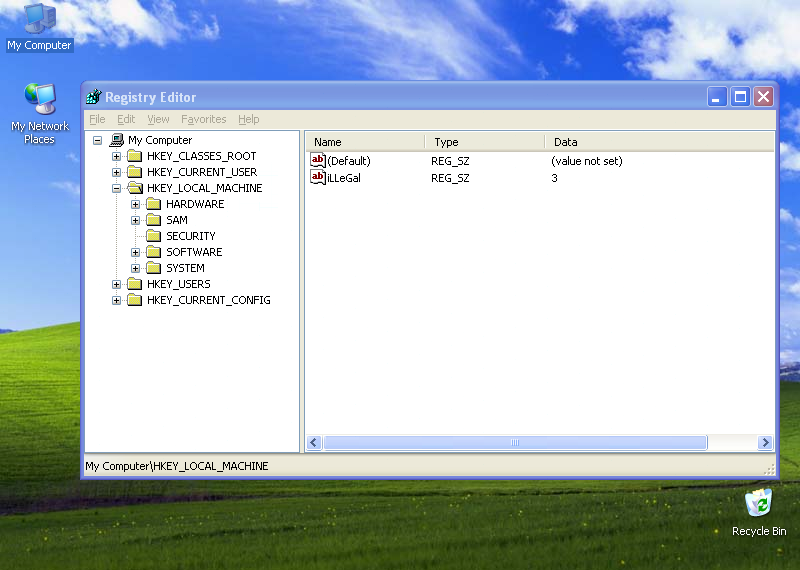Click the horizontal scrollbar thumb
800x570 pixels.
click(515, 442)
